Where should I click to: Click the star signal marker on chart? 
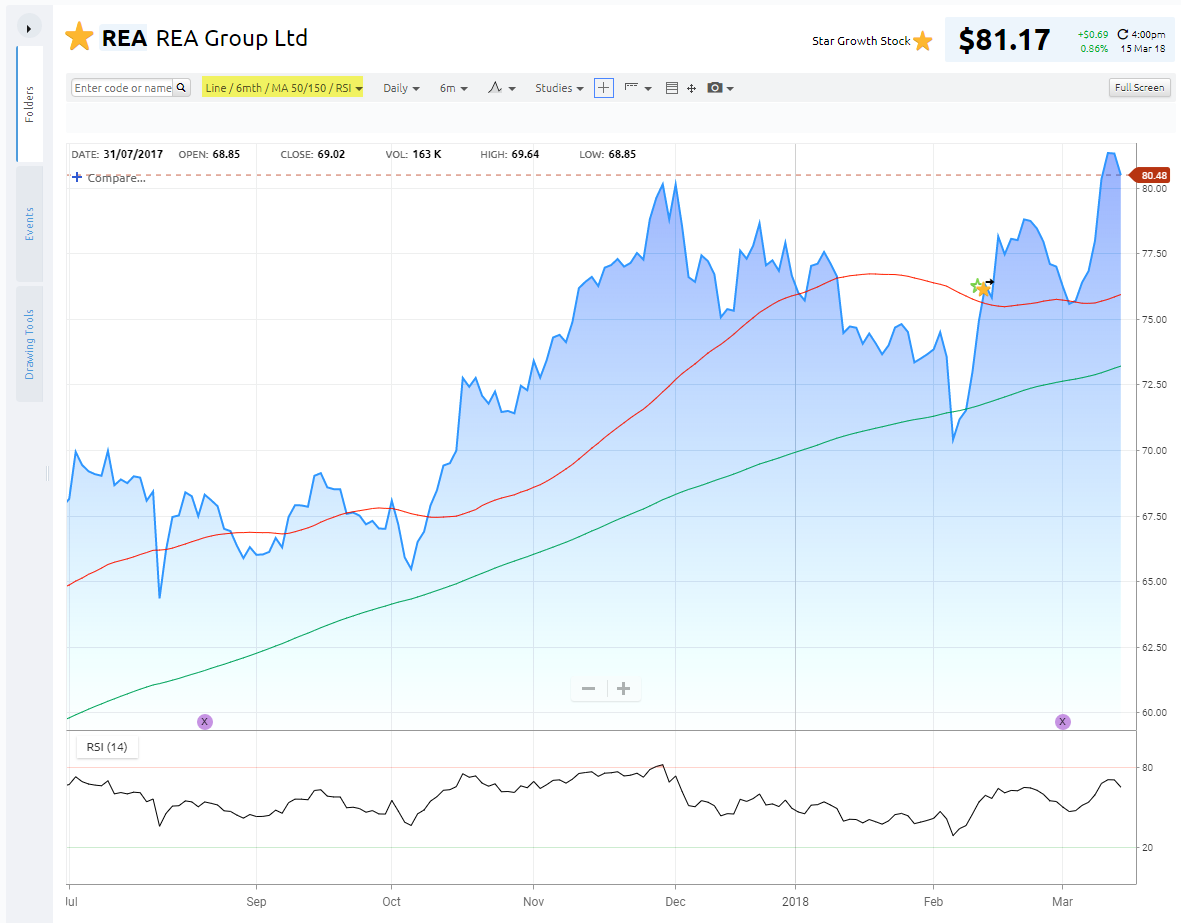point(981,287)
